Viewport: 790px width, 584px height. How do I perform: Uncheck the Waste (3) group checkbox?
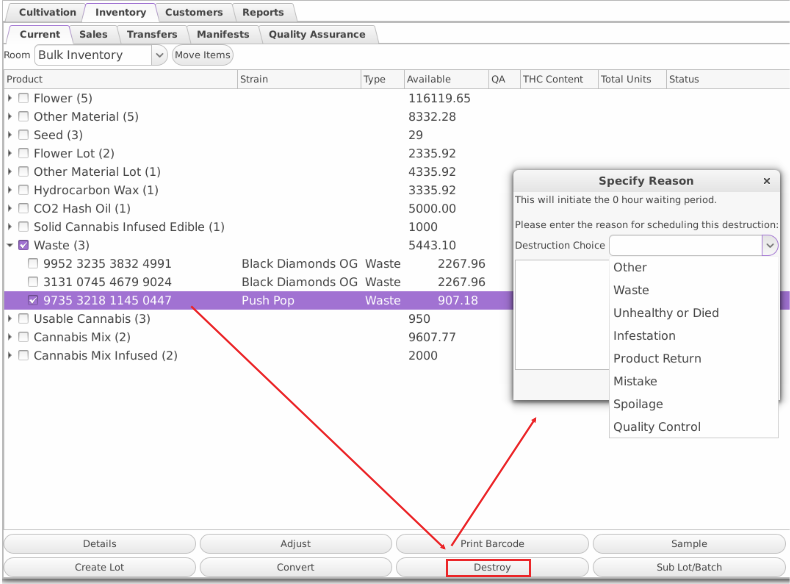coord(24,245)
